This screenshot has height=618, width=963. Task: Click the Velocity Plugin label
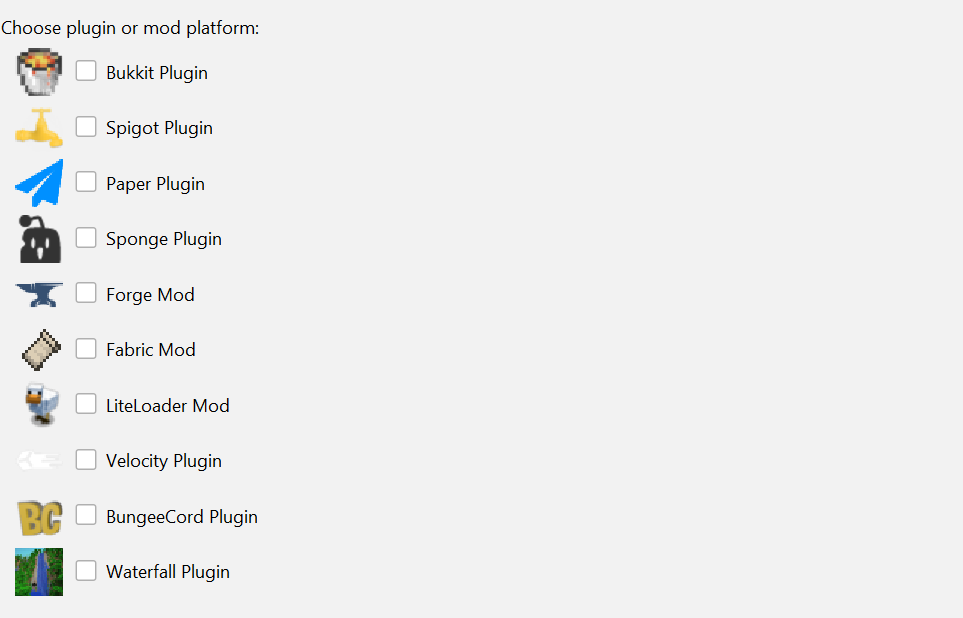coord(161,460)
